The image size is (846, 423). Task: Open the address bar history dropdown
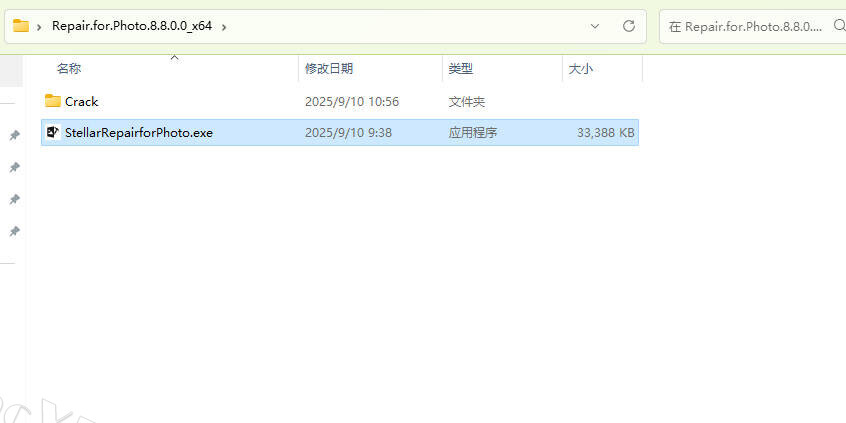595,26
